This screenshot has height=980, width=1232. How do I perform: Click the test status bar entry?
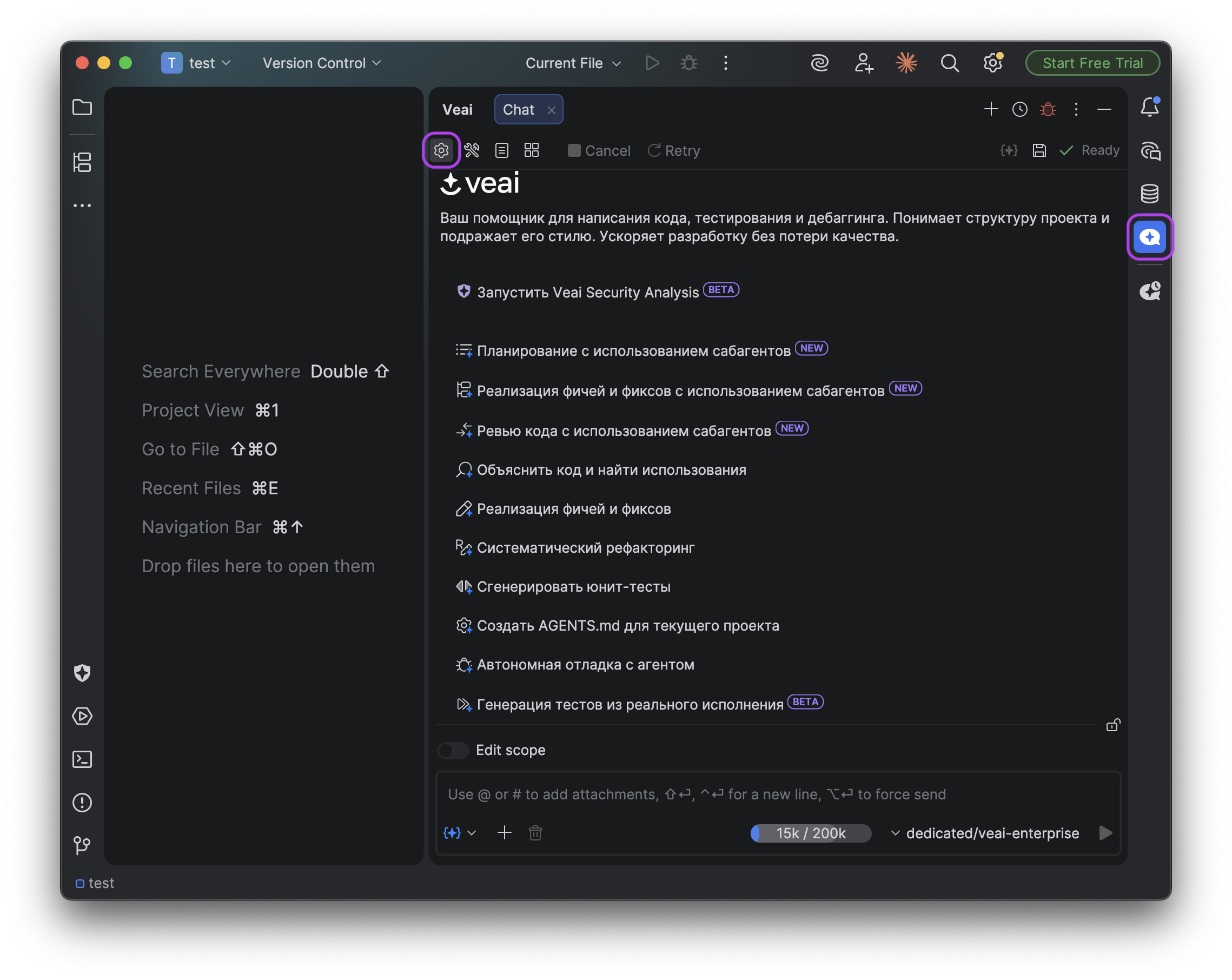point(95,883)
